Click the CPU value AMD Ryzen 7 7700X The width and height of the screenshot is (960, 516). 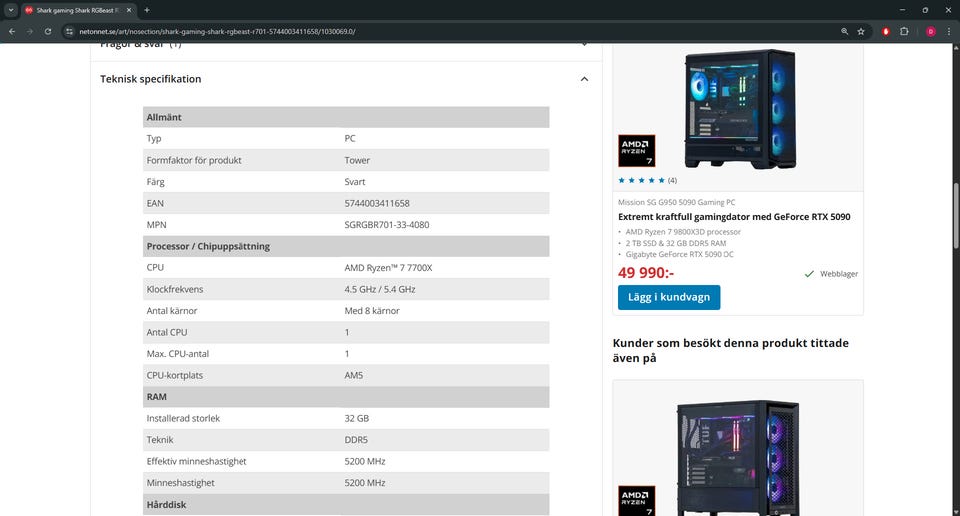pyautogui.click(x=388, y=267)
